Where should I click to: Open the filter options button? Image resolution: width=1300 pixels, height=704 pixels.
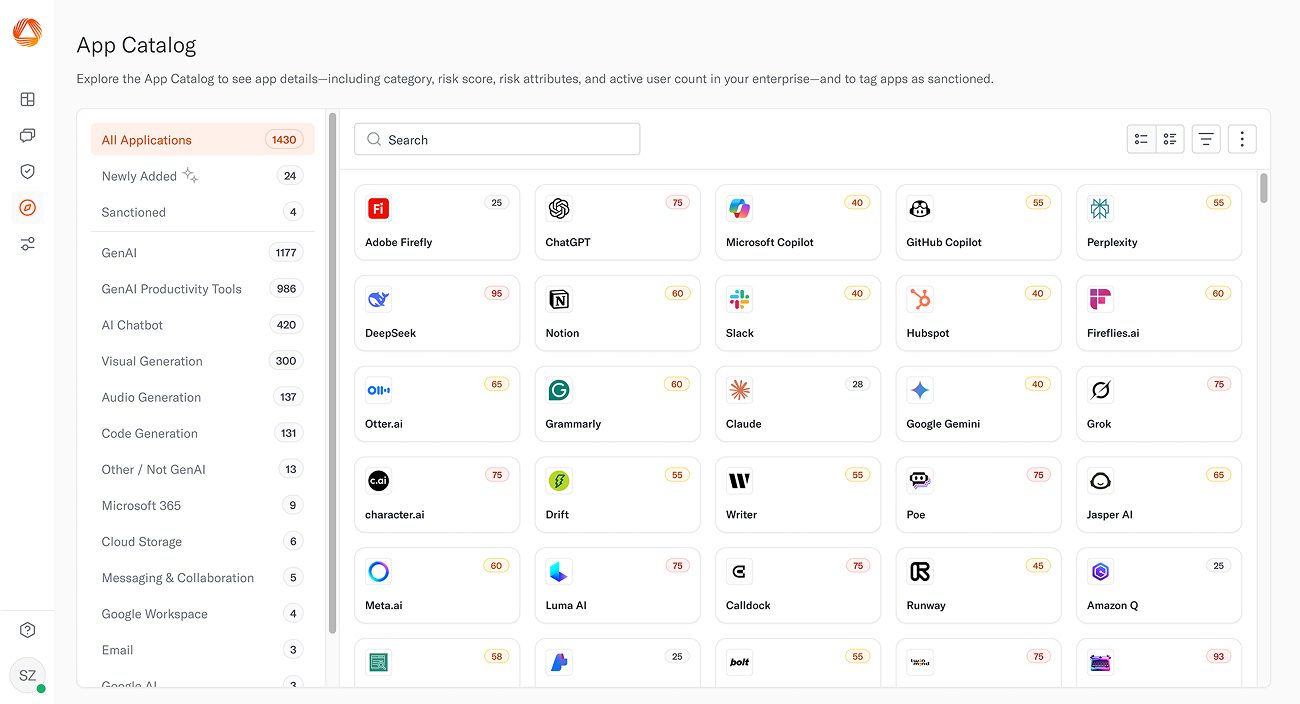(x=1206, y=139)
